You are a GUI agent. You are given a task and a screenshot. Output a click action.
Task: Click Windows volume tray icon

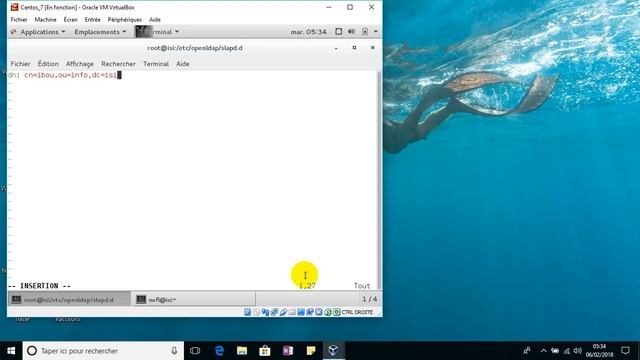[x=578, y=351]
